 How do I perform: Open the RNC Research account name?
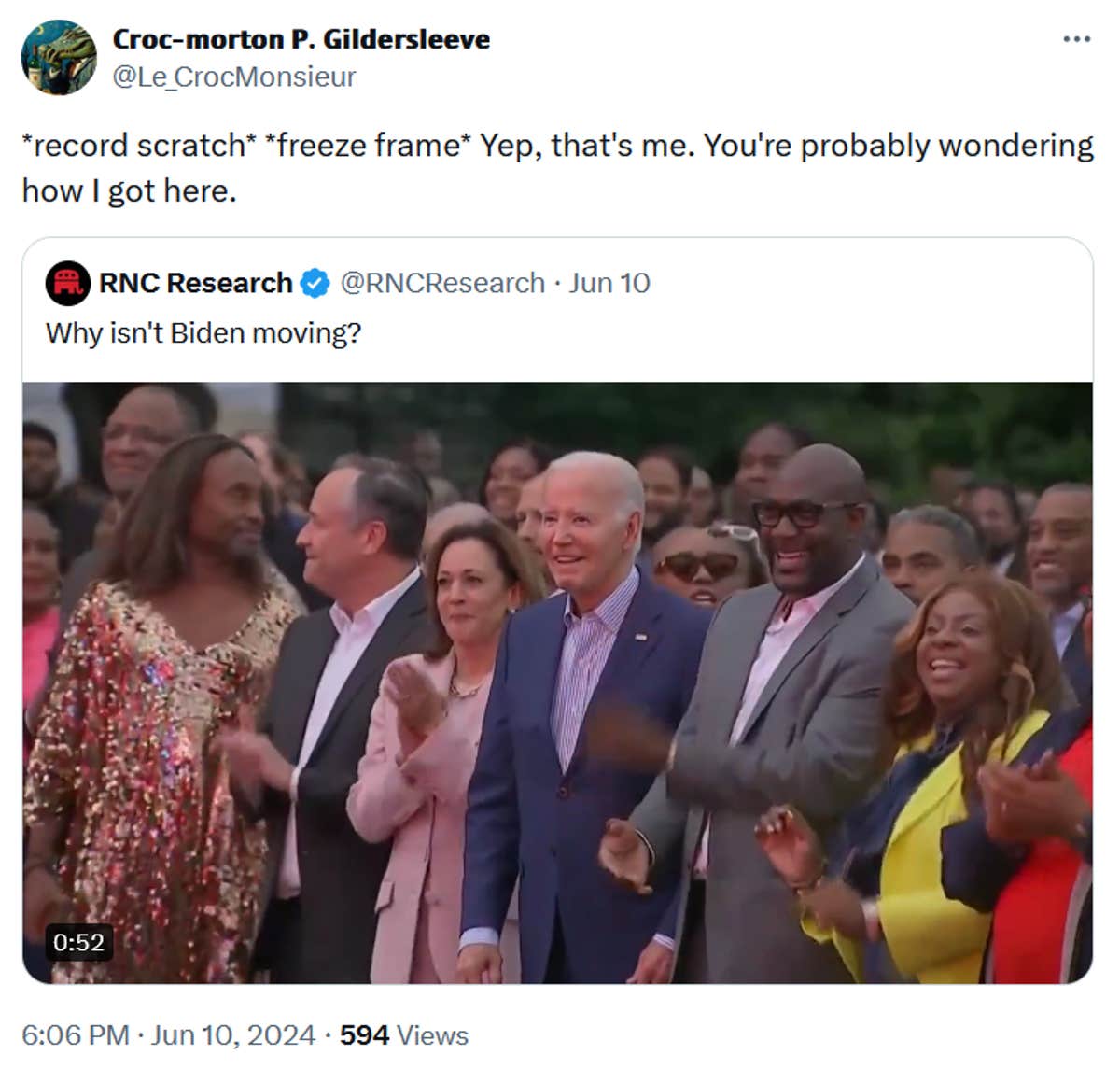(x=196, y=283)
